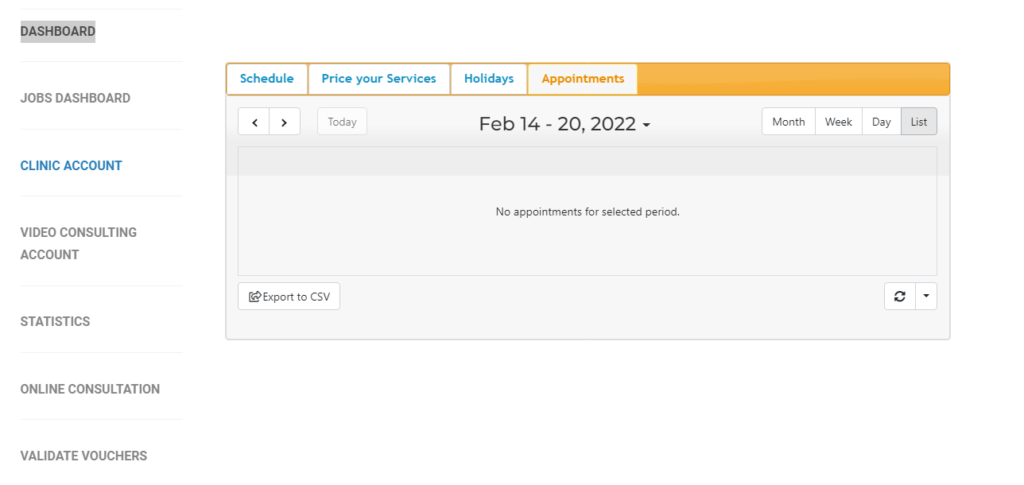
Task: Open Jobs Dashboard in sidebar
Action: 75,98
